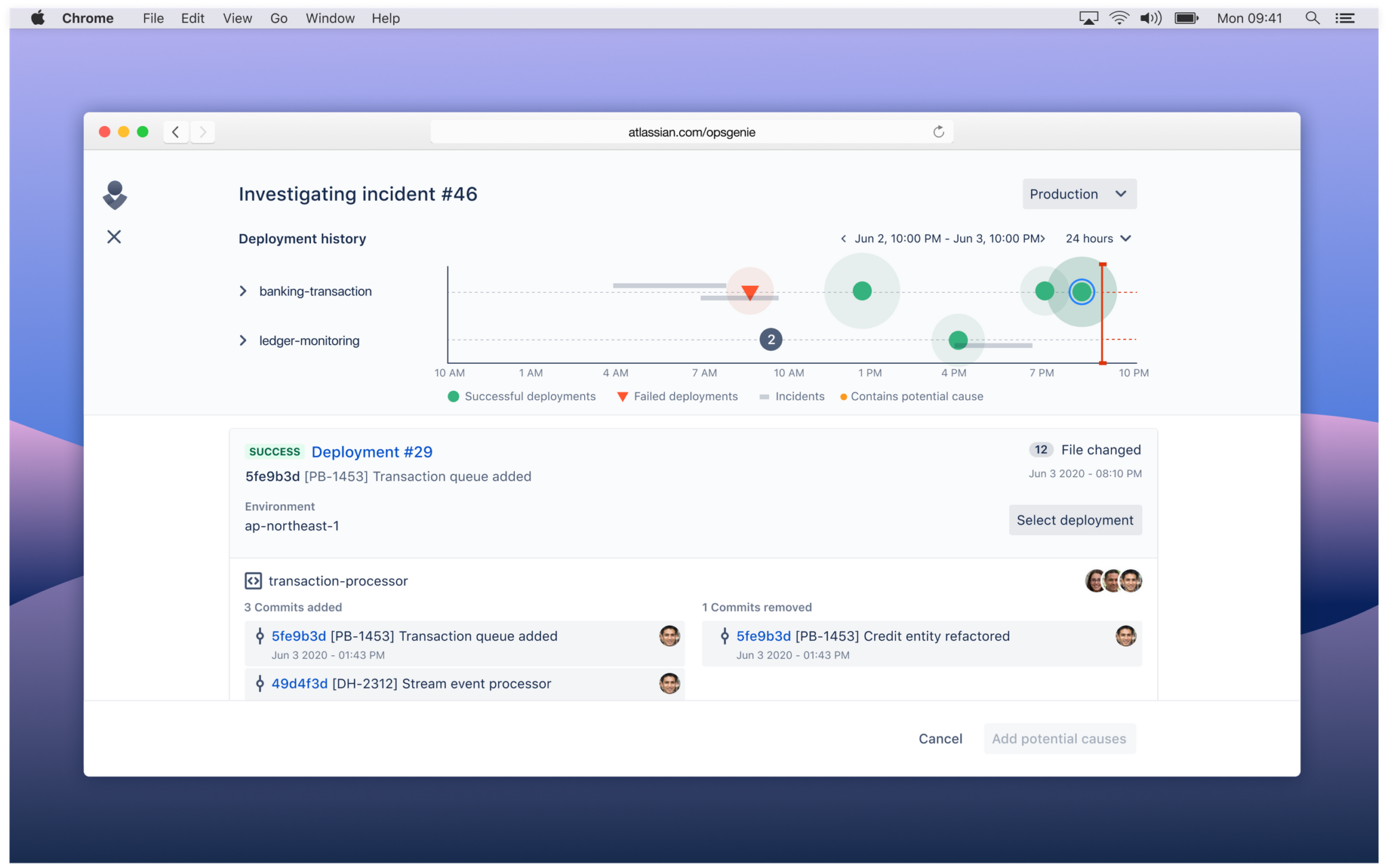Click the grouped incidents badge labeled 2
1388x868 pixels.
[x=771, y=339]
